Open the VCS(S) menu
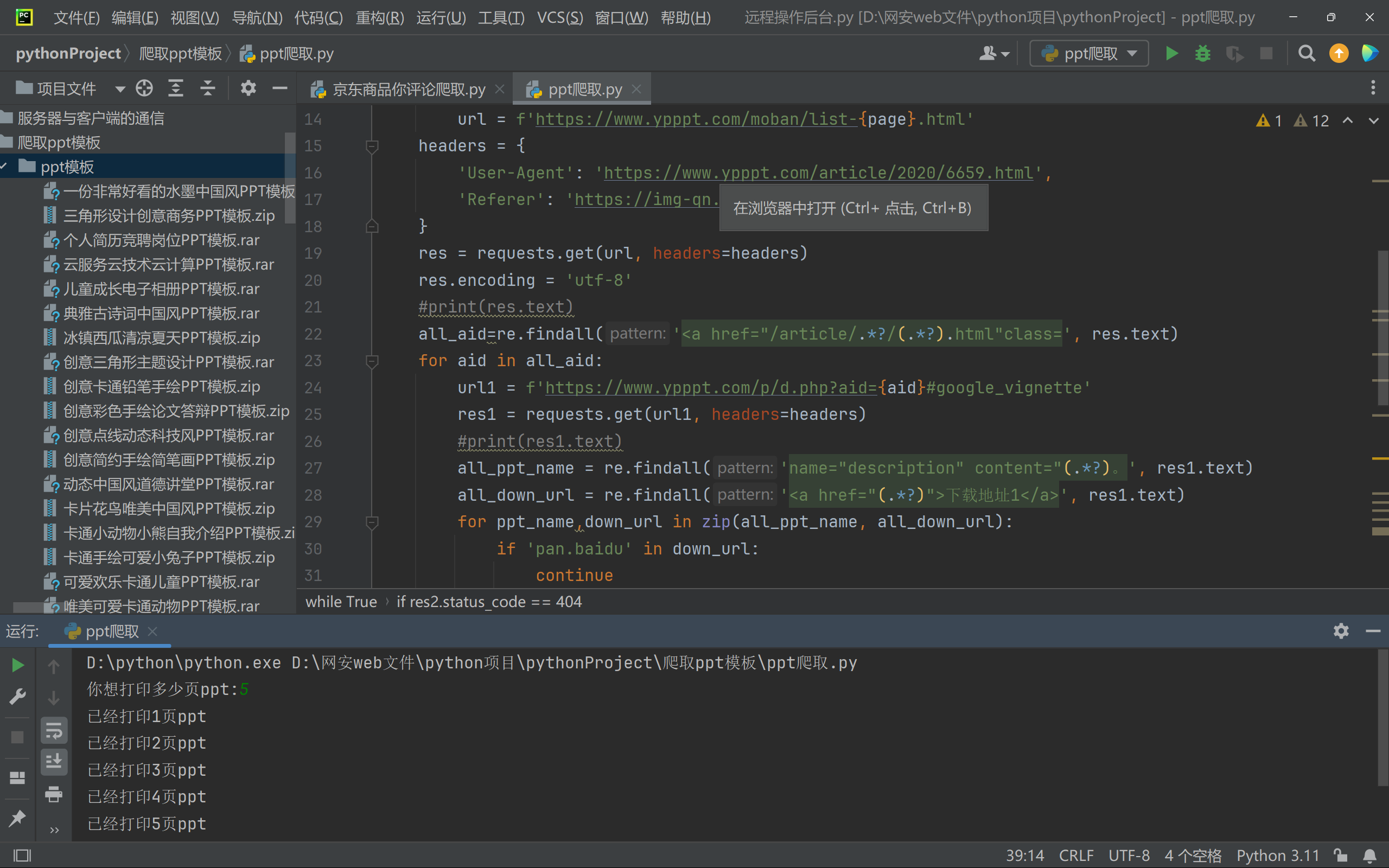The height and width of the screenshot is (868, 1389). click(559, 17)
